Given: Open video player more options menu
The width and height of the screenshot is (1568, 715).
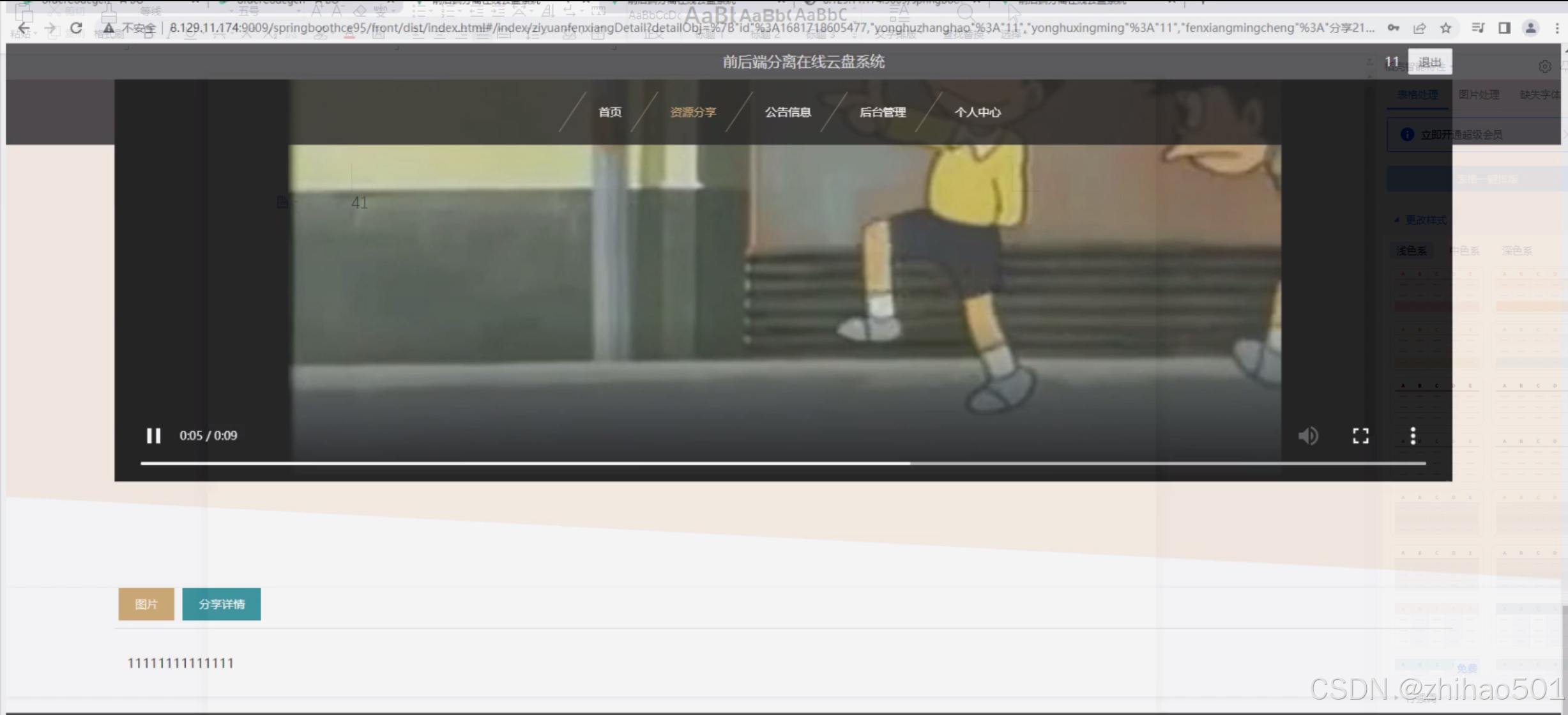Looking at the screenshot, I should pyautogui.click(x=1413, y=436).
